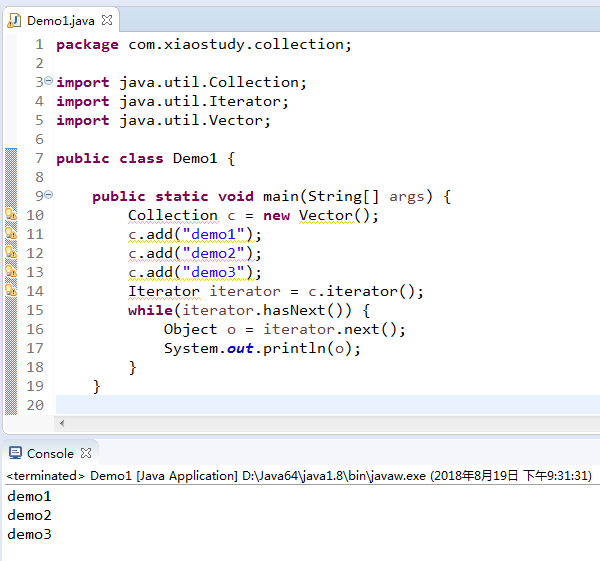This screenshot has width=600, height=561.
Task: Click the warning marker on line 14
Action: [11, 290]
